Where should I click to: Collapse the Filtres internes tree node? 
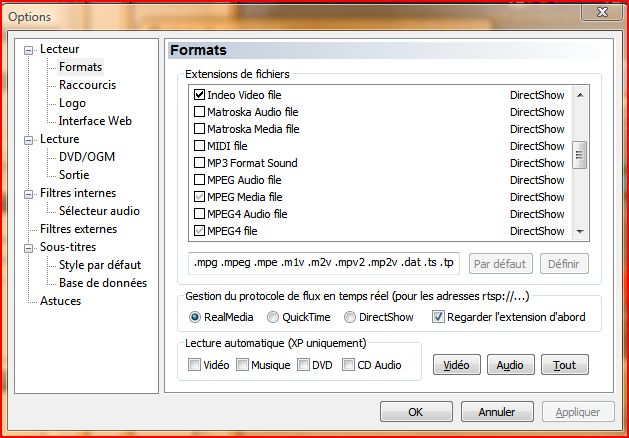click(x=28, y=194)
